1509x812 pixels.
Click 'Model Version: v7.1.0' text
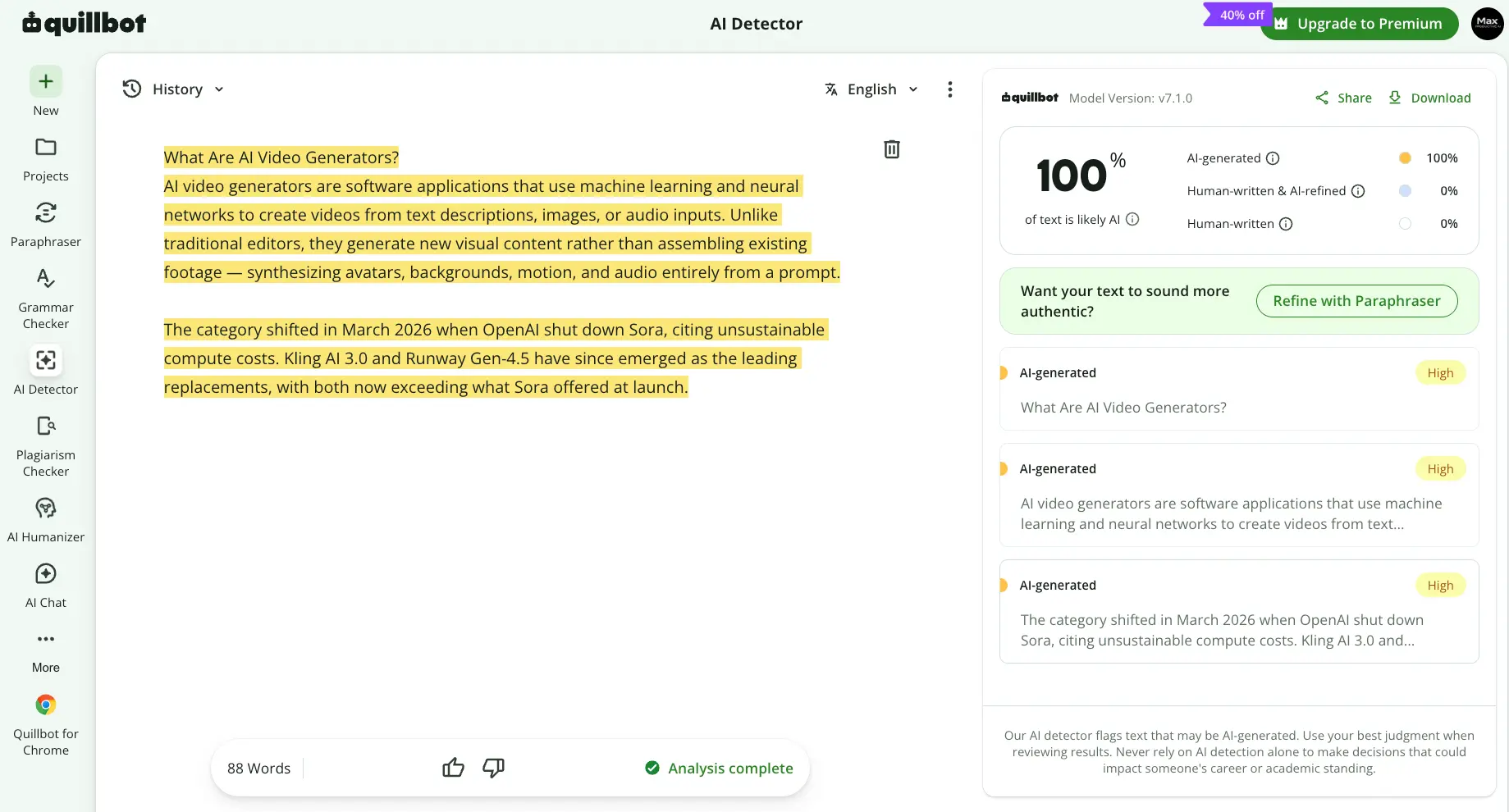click(1131, 98)
